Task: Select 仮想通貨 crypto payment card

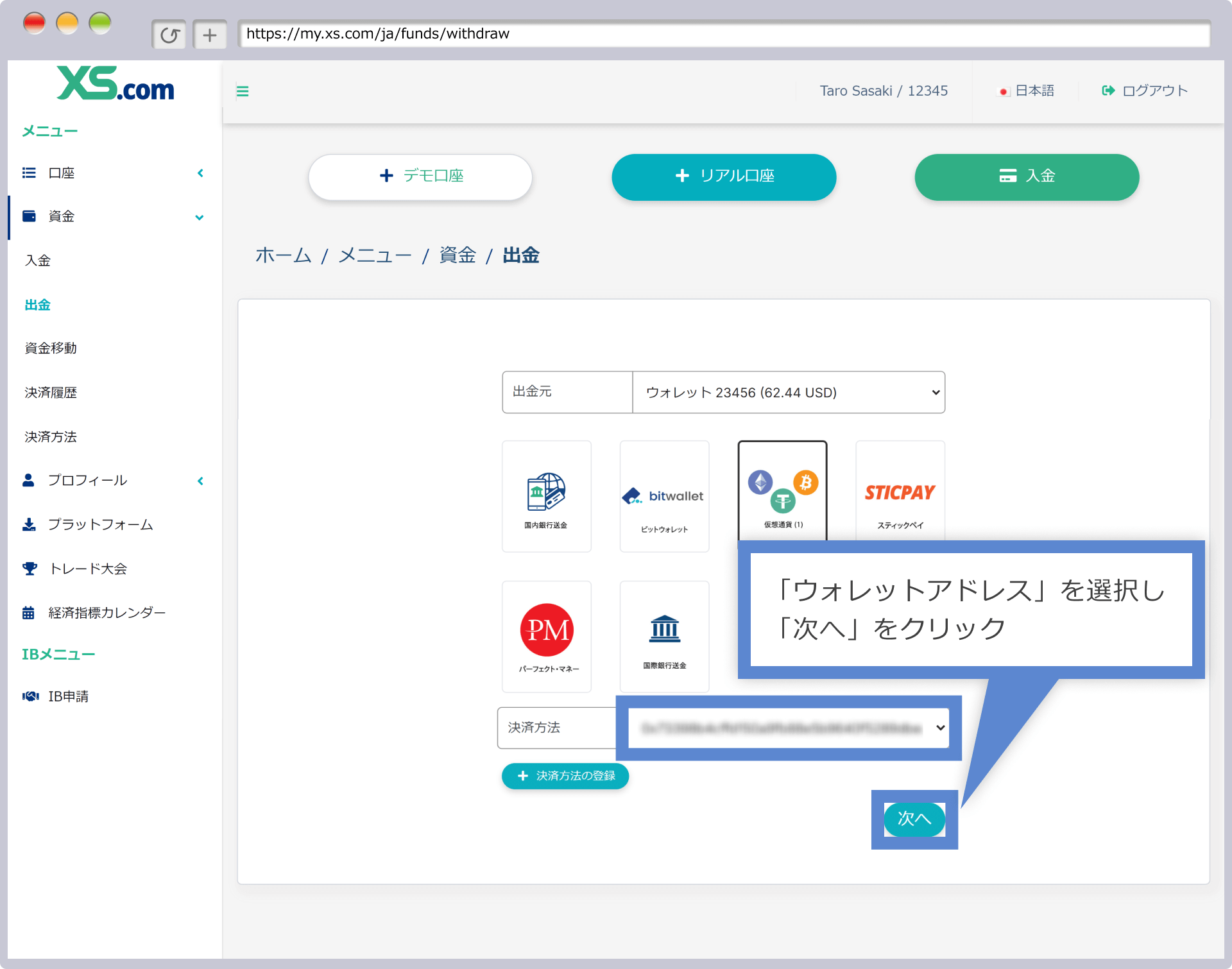Action: point(783,492)
